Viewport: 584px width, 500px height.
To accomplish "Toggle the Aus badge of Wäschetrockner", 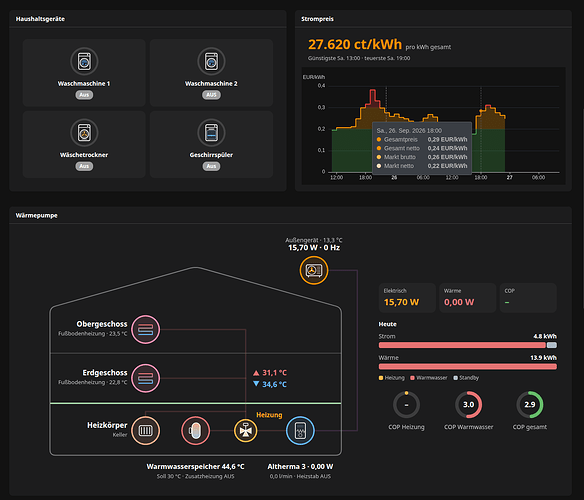I will coord(84,166).
